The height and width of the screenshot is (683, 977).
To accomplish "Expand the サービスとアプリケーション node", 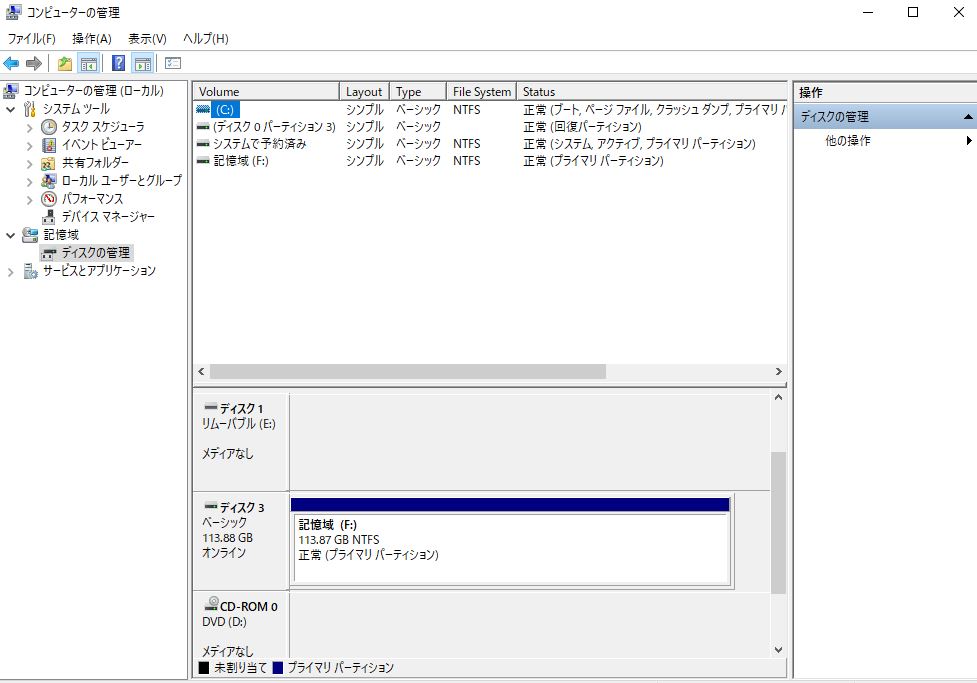I will (11, 271).
